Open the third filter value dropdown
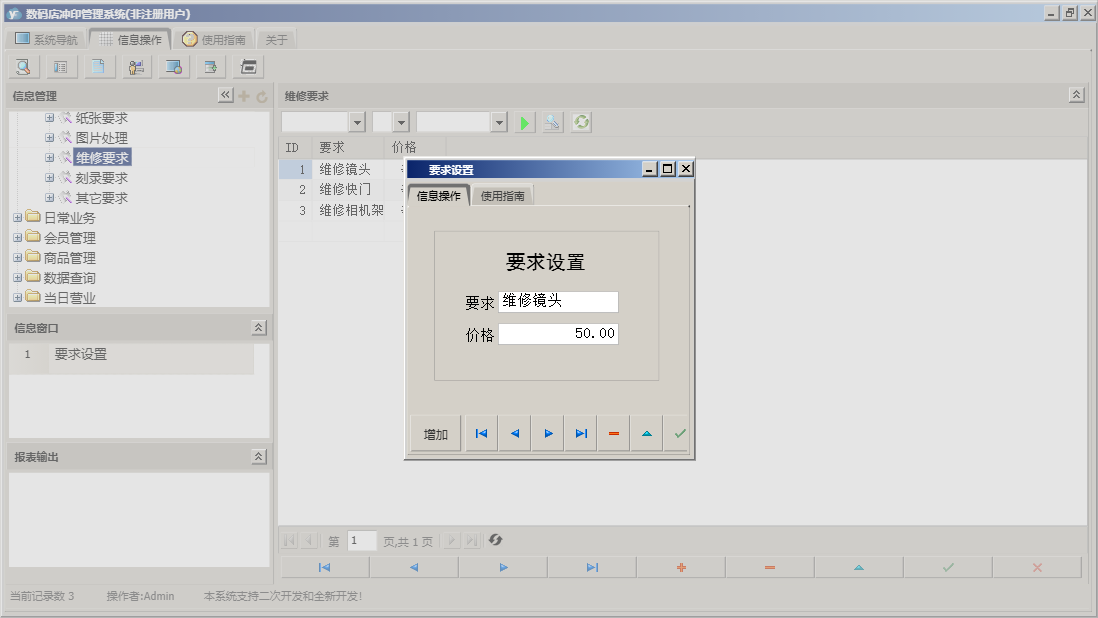 (499, 122)
